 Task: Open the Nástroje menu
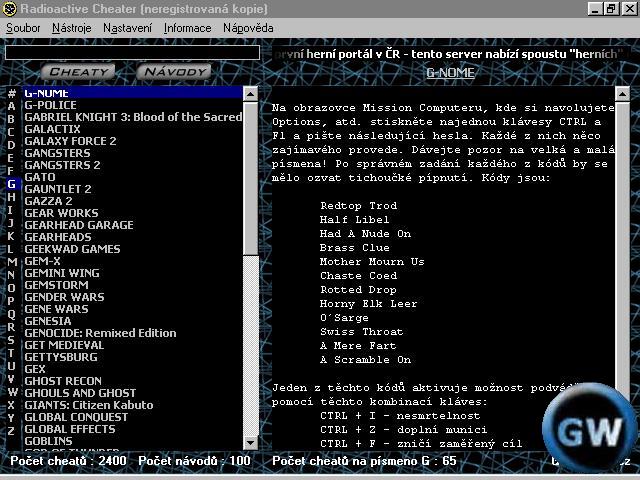(x=71, y=28)
